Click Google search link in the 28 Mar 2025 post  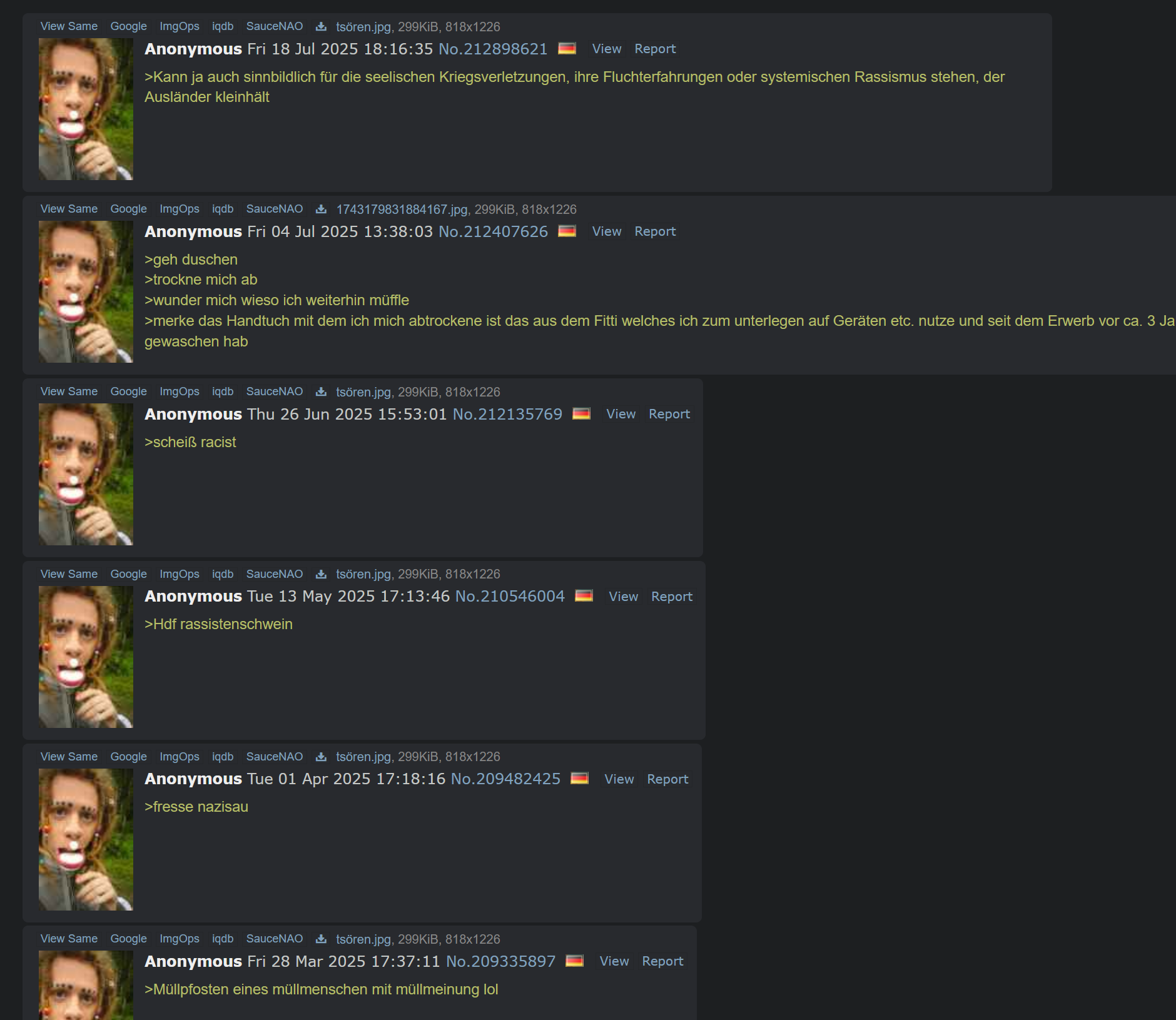coord(128,939)
